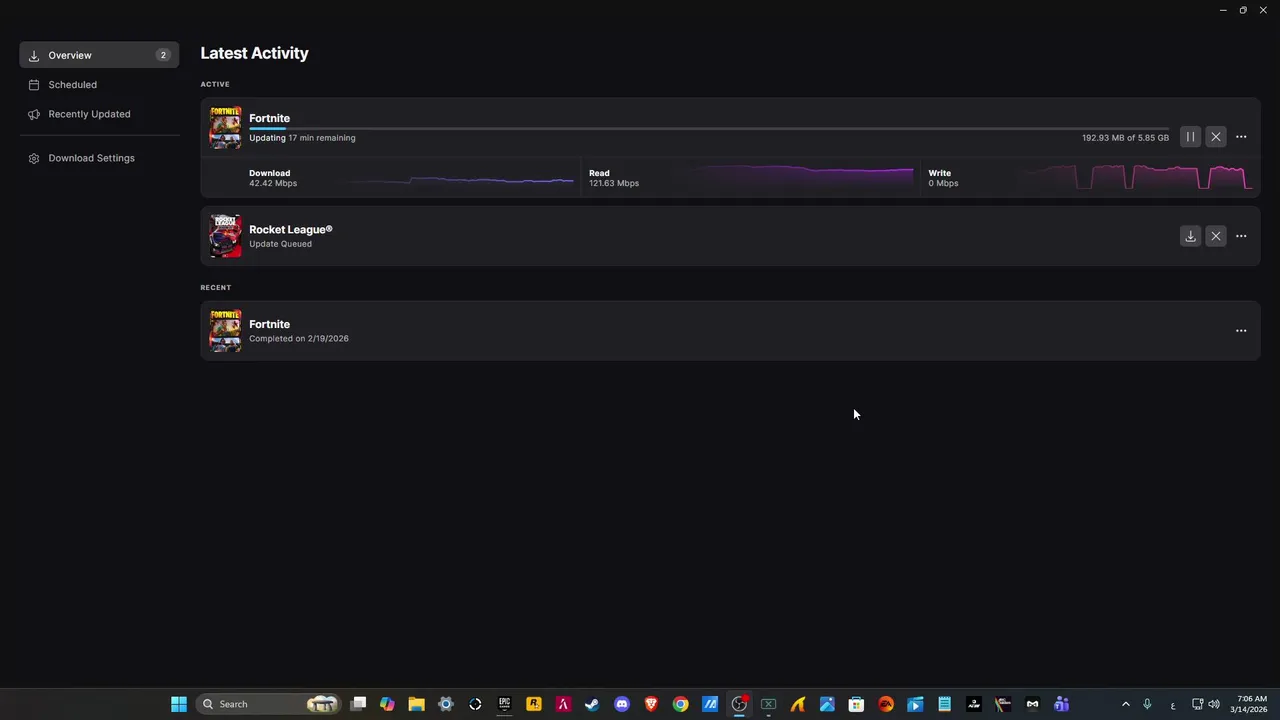
Task: Open volume control in system tray
Action: (x=1214, y=704)
